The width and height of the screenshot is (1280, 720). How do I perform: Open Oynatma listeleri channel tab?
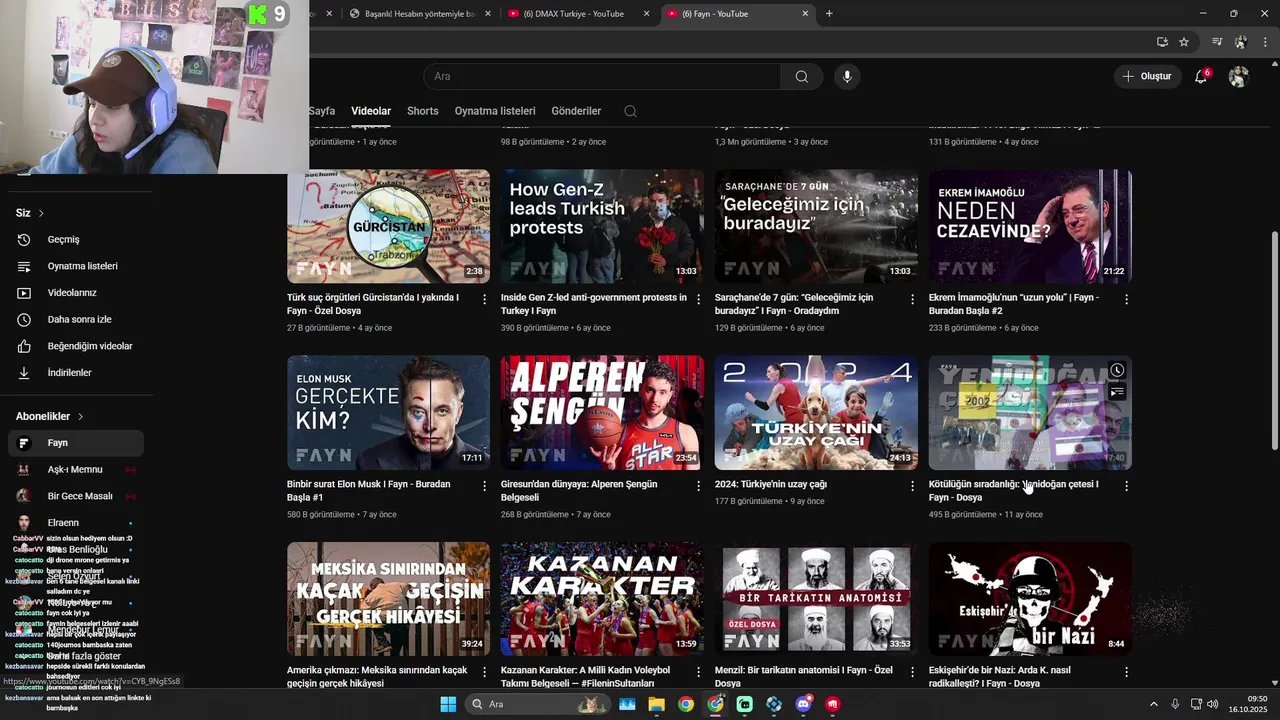tap(495, 111)
